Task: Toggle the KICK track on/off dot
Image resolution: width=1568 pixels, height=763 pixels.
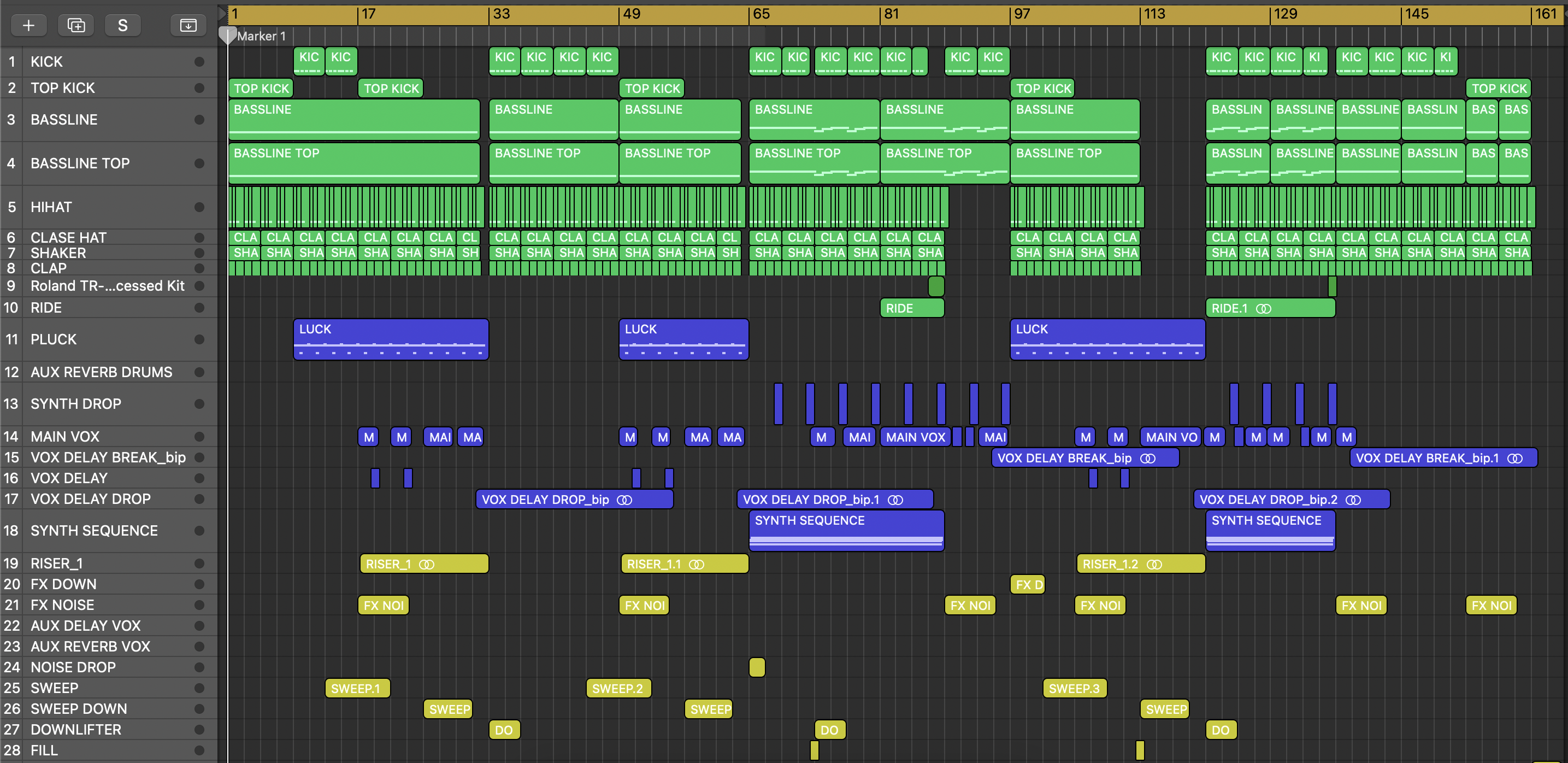Action: point(199,62)
